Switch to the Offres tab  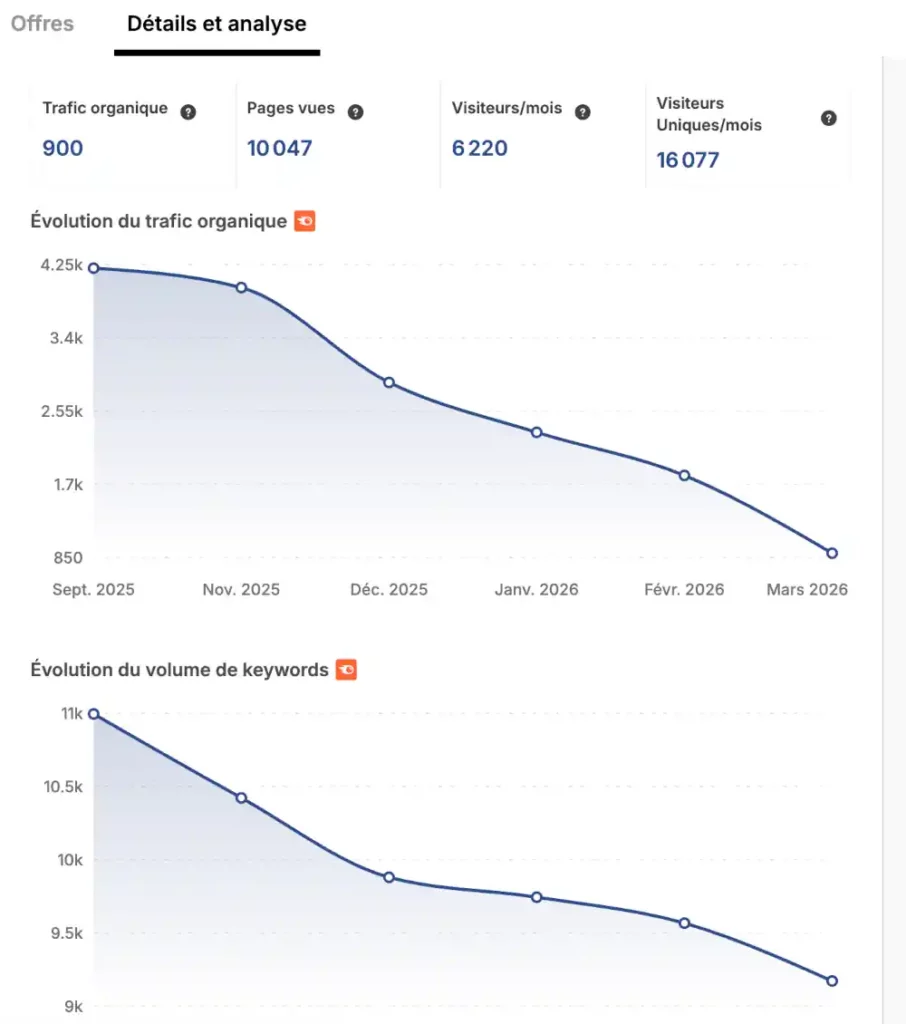42,24
